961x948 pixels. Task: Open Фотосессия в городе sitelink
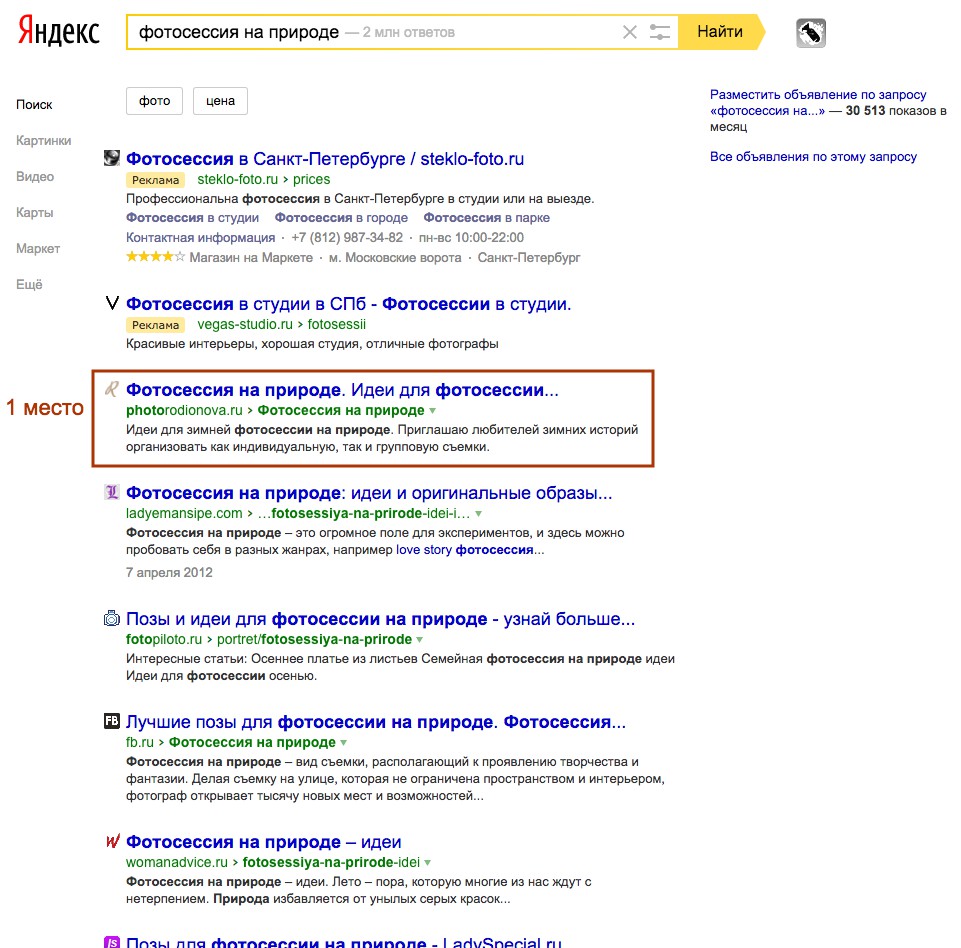click(341, 218)
